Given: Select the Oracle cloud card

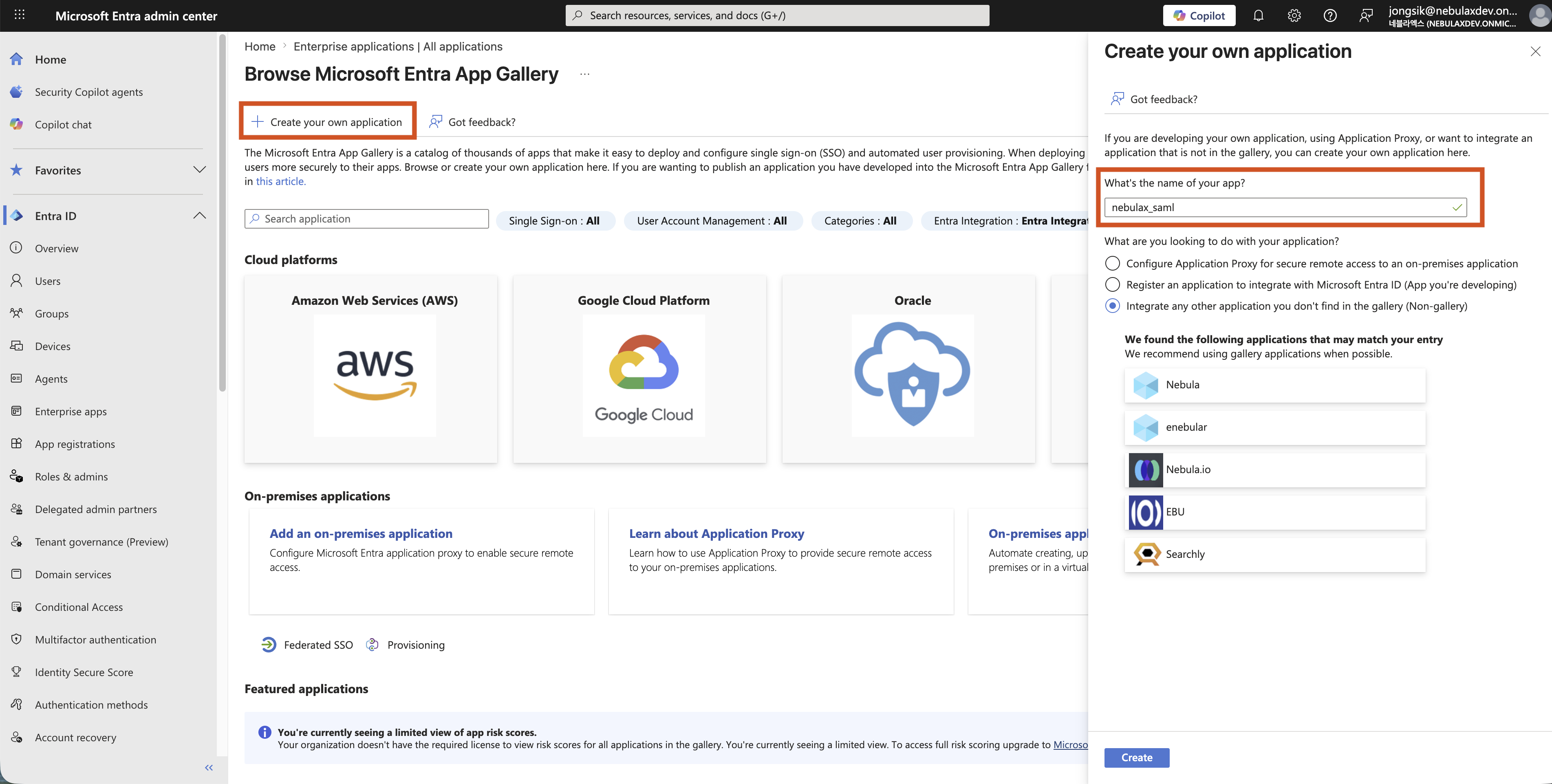Looking at the screenshot, I should (x=908, y=369).
